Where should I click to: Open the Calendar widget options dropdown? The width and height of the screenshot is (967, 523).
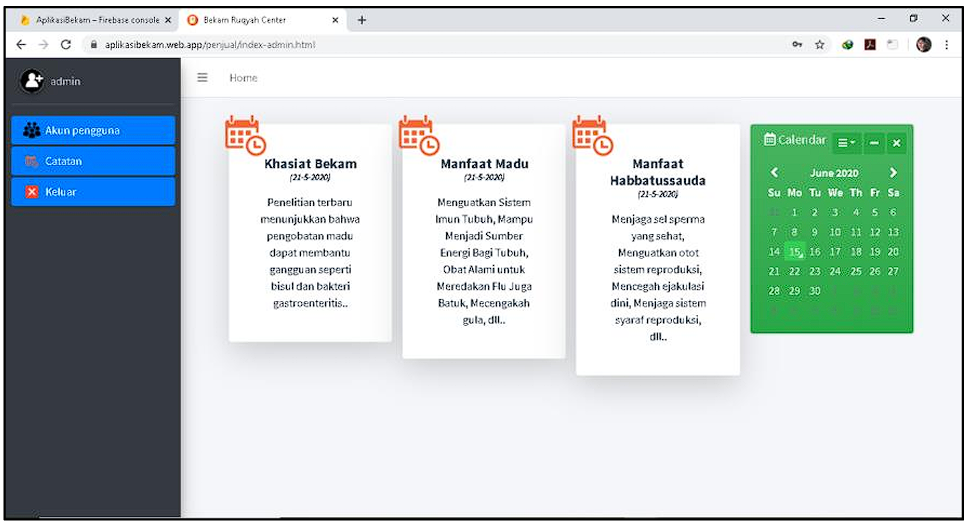point(847,143)
